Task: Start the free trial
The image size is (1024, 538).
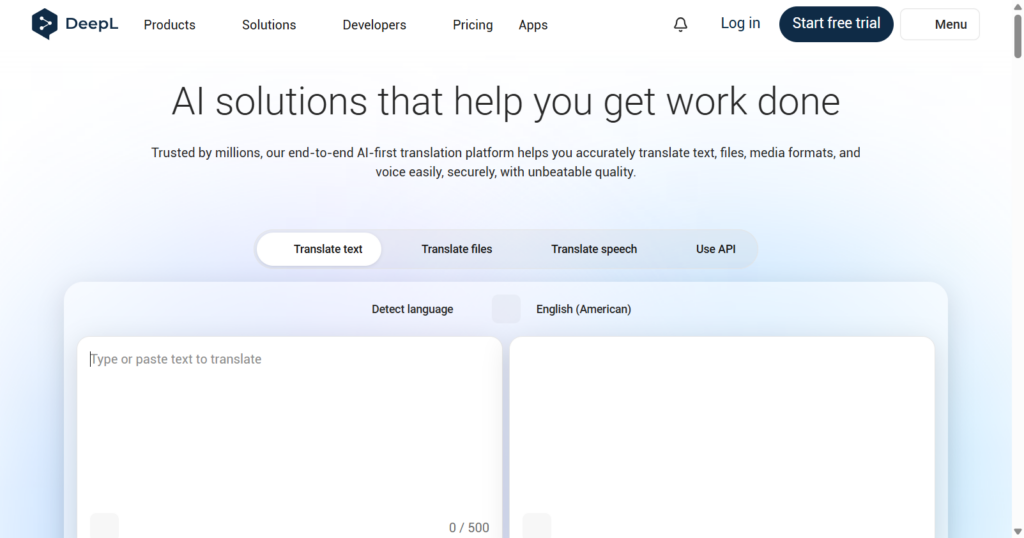Action: pos(836,24)
